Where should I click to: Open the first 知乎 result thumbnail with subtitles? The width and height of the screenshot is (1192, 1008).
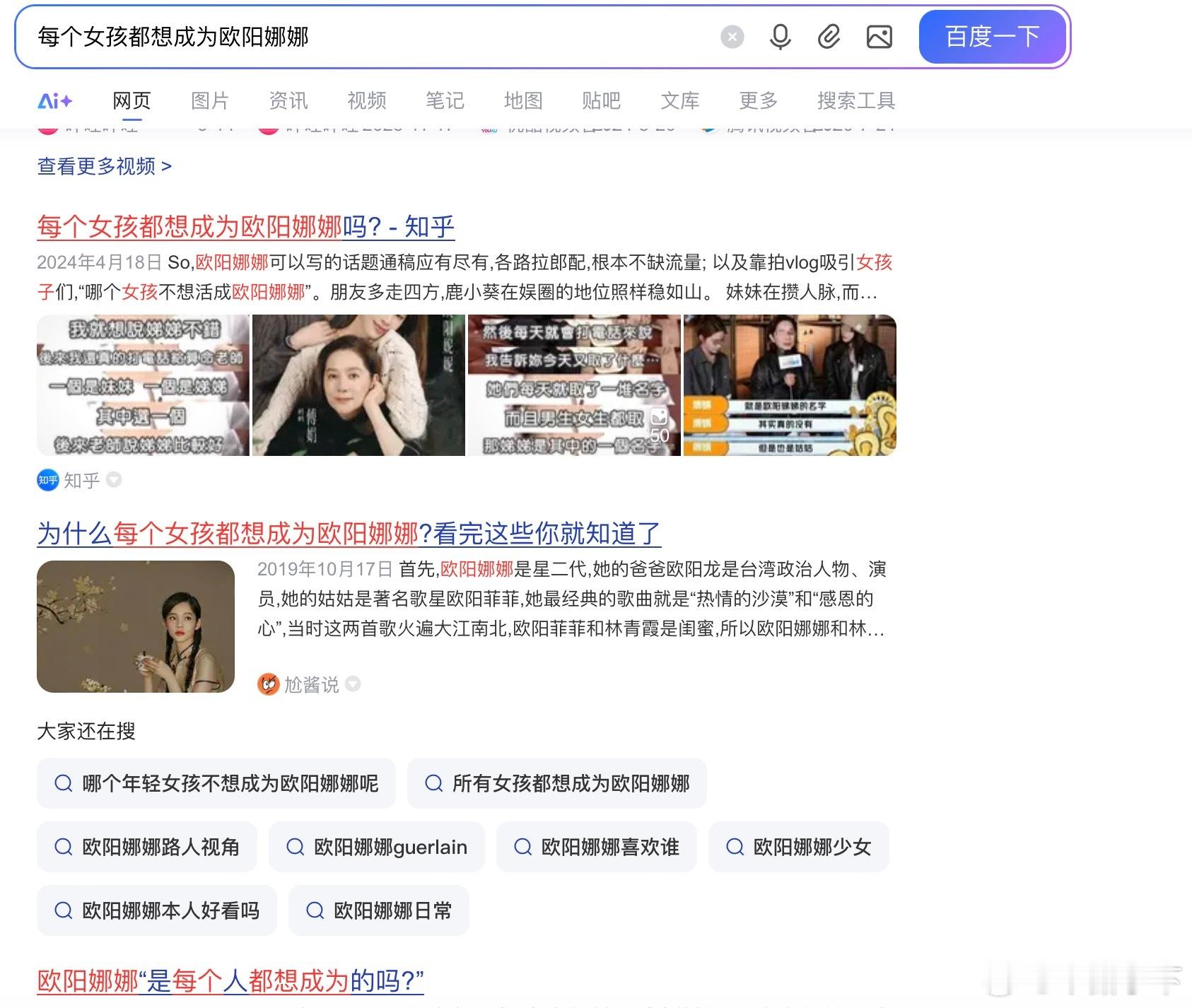[143, 385]
